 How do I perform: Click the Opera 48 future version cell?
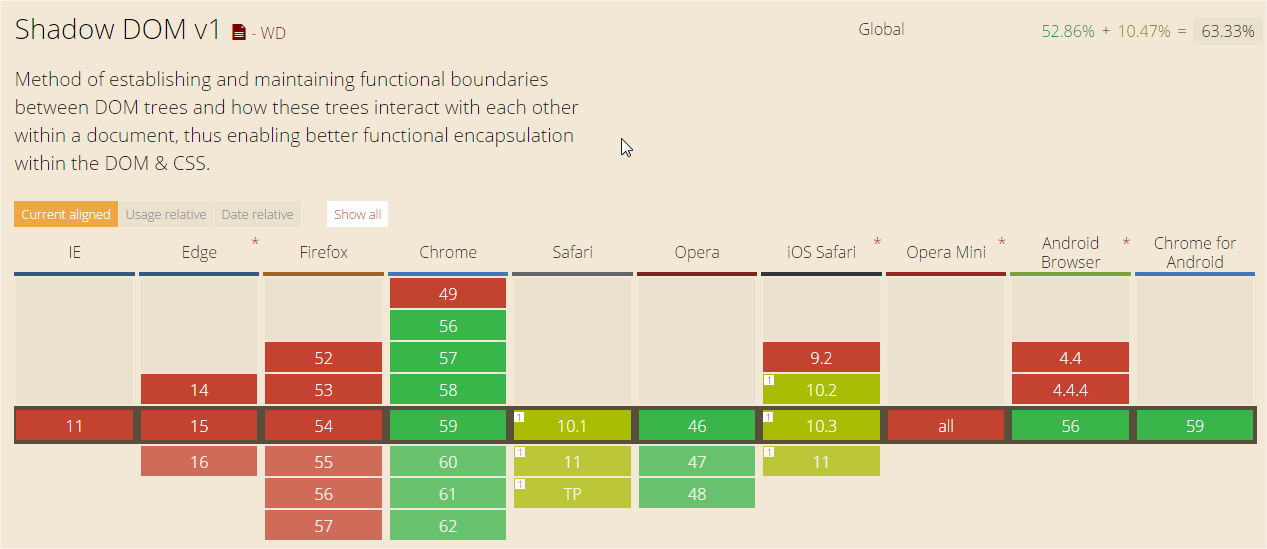point(697,494)
